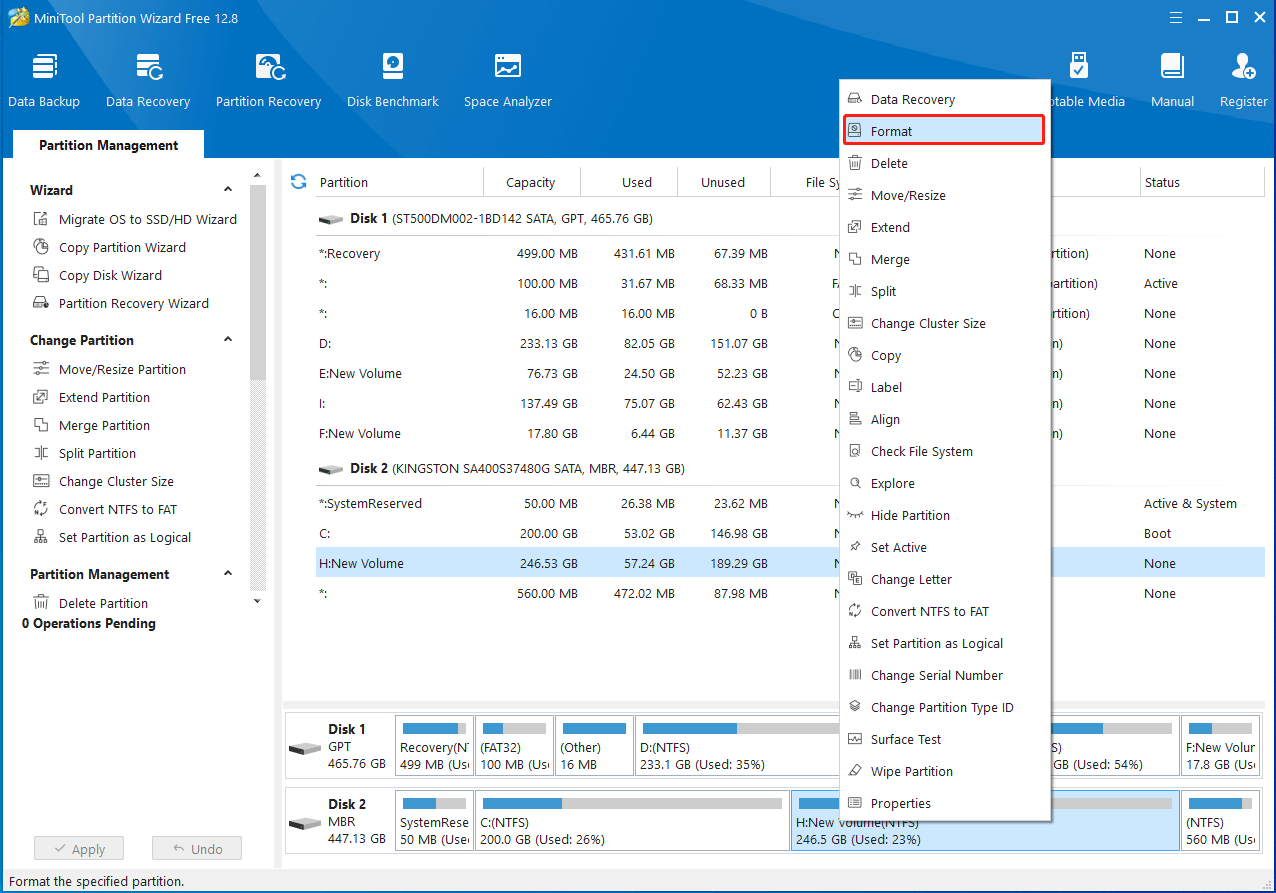Select Format in the context menu
The height and width of the screenshot is (893, 1276).
pos(944,131)
